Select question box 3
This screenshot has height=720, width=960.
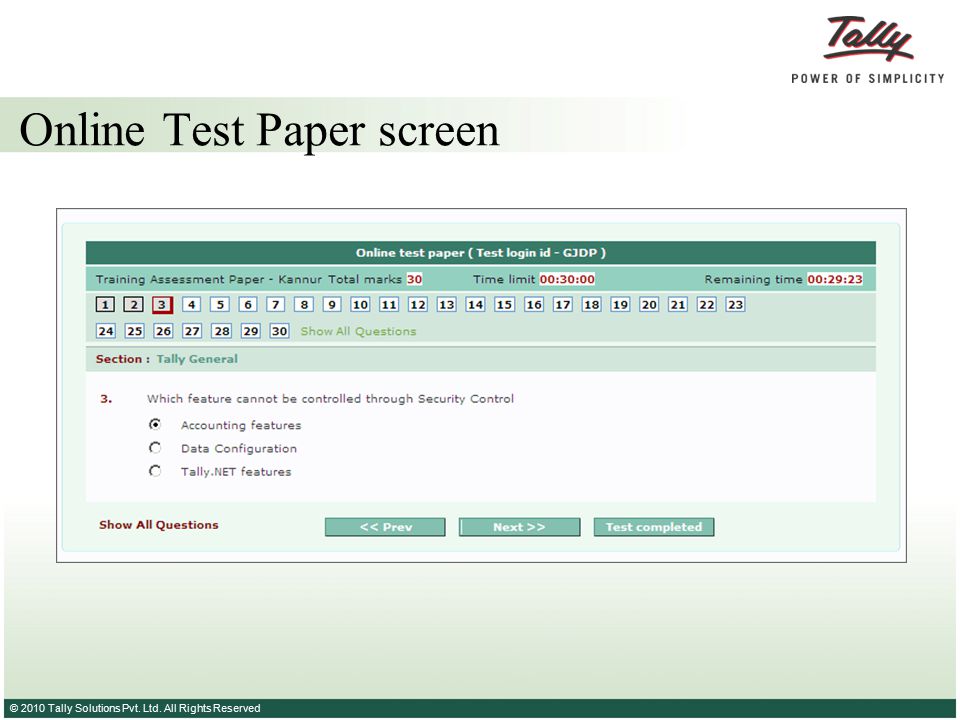162,305
